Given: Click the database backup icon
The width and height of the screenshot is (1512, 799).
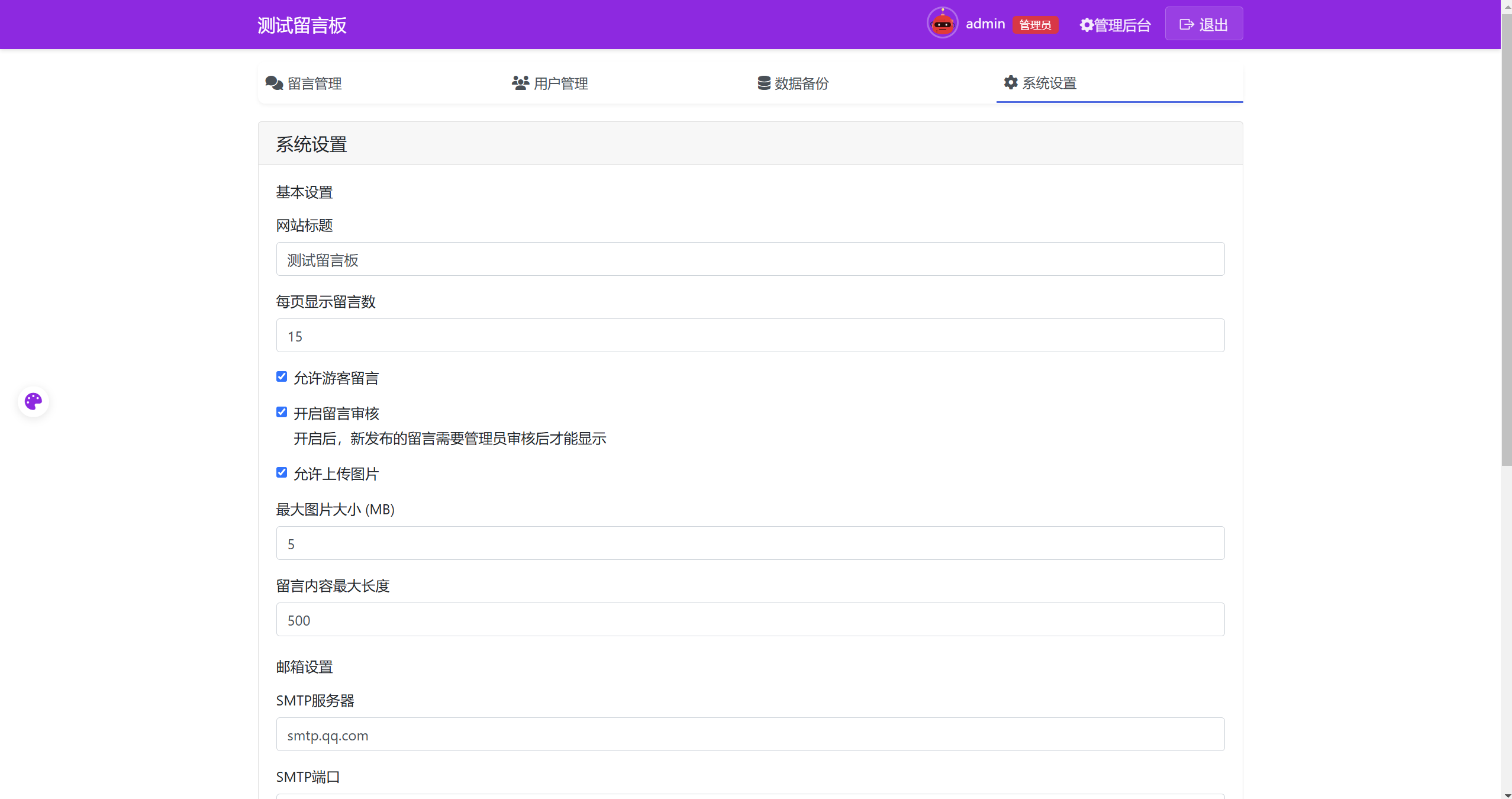Looking at the screenshot, I should tap(764, 83).
